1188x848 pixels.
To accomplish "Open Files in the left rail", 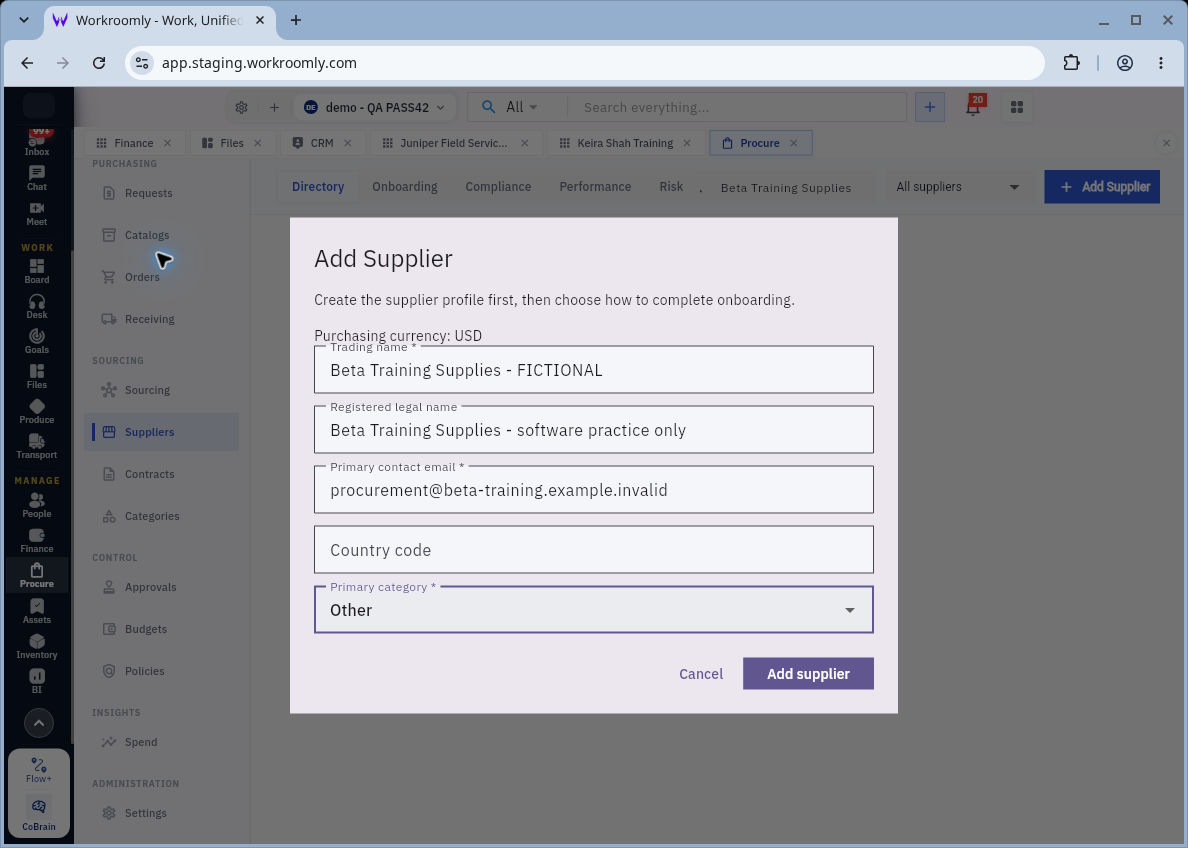I will 36,376.
